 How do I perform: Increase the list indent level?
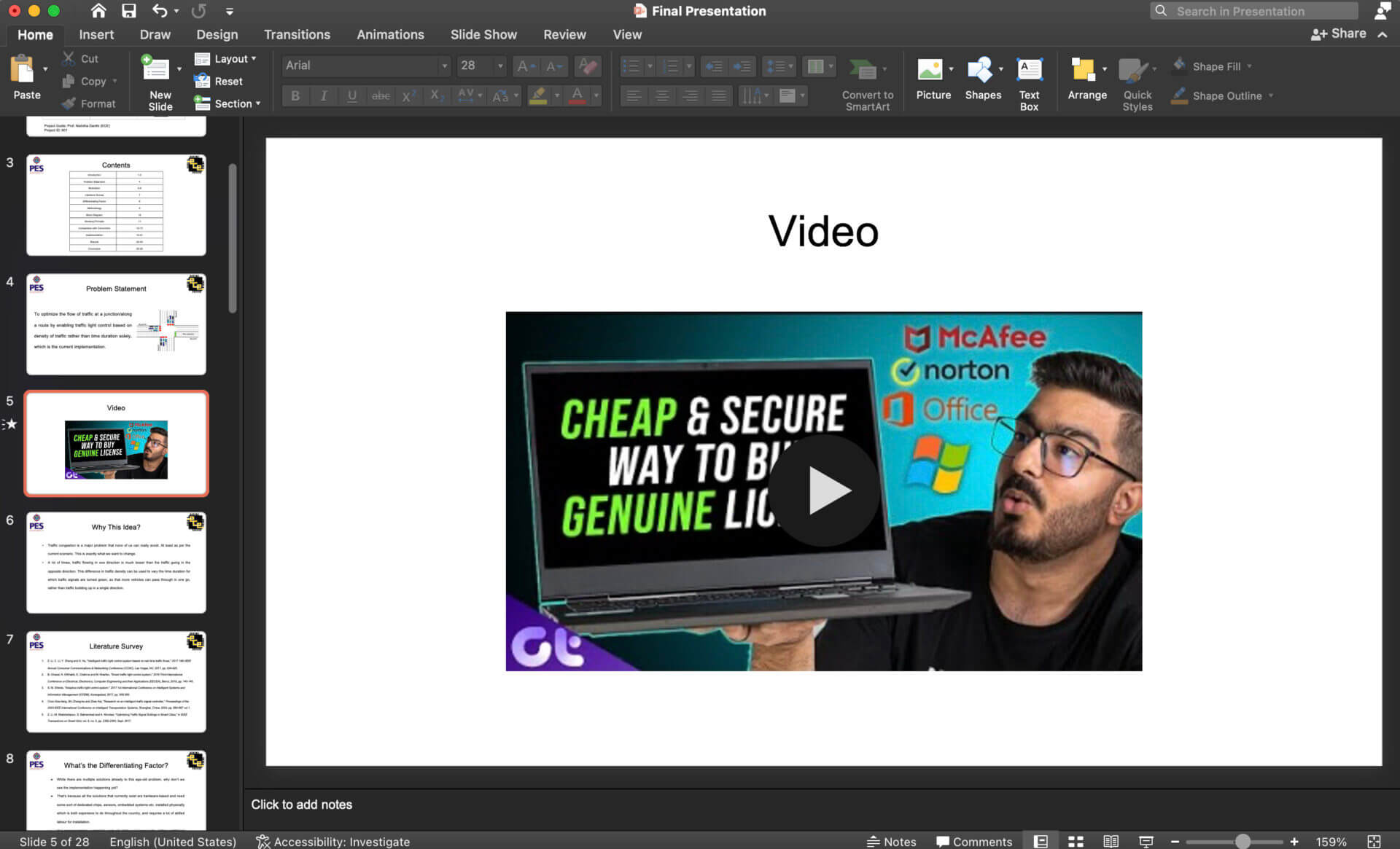pos(742,66)
